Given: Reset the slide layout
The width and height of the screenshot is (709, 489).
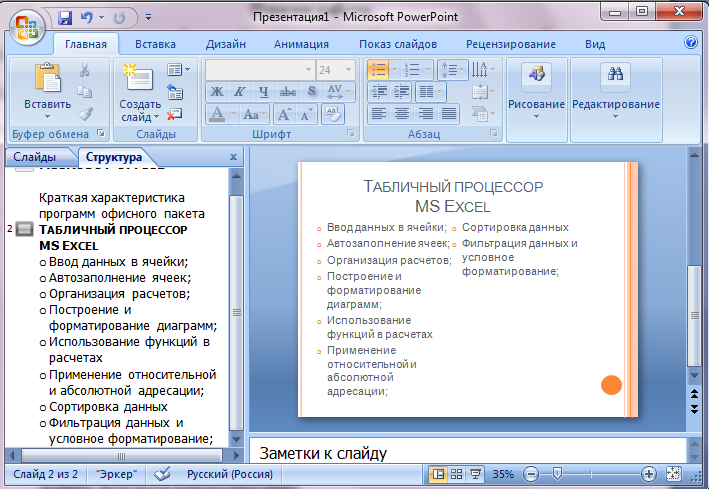Looking at the screenshot, I should point(175,92).
